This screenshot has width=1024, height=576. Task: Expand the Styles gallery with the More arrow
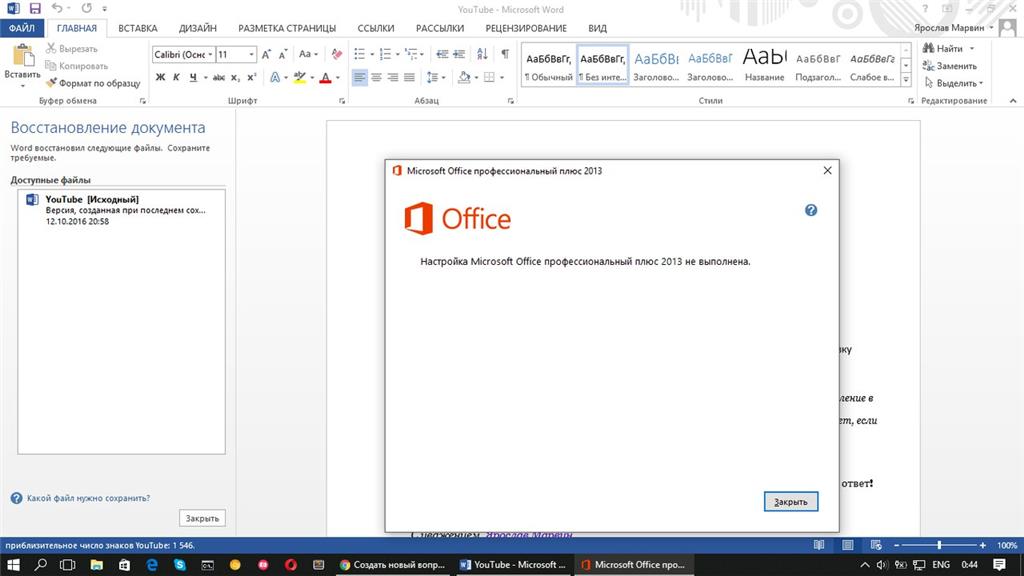tap(906, 80)
